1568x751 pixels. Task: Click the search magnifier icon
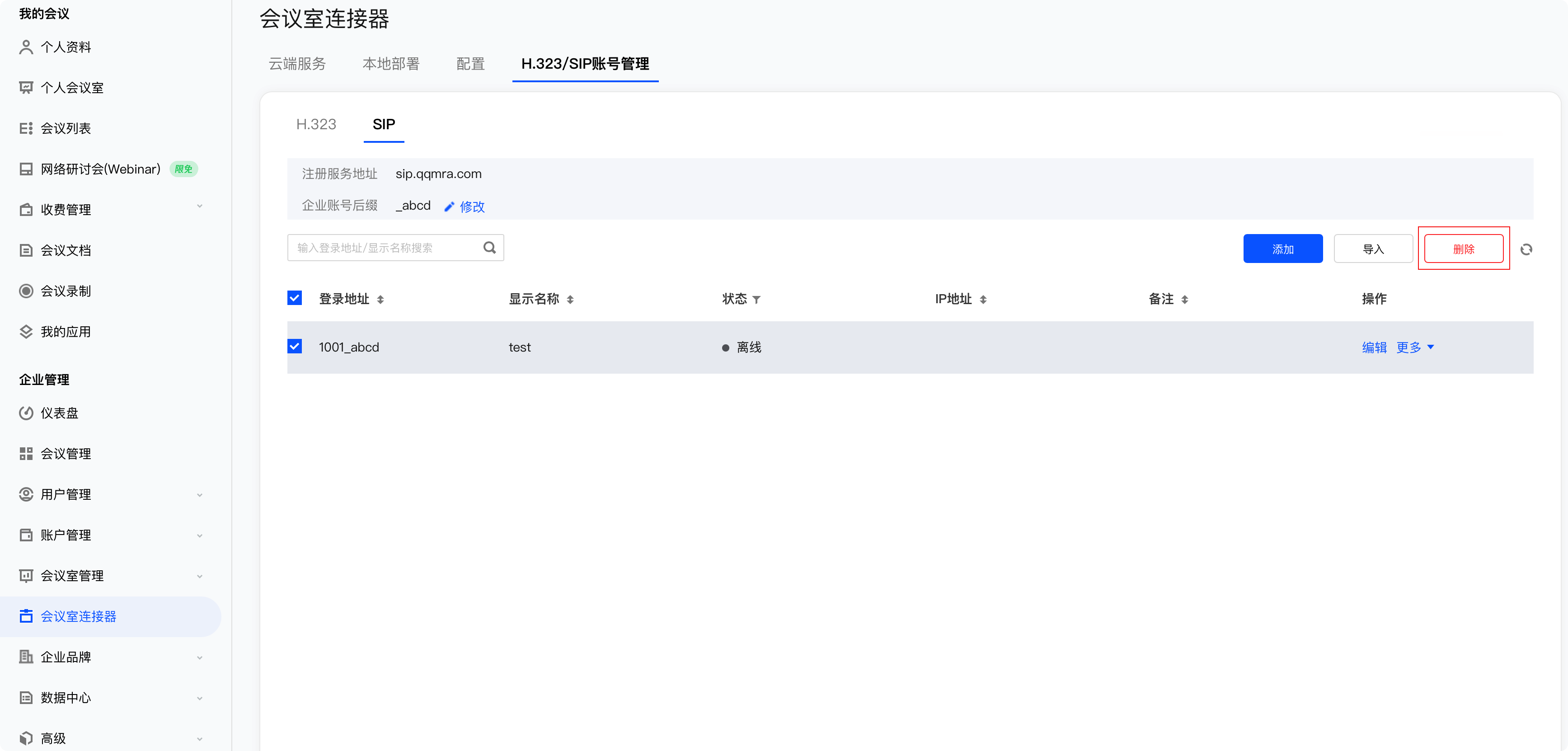coord(489,248)
